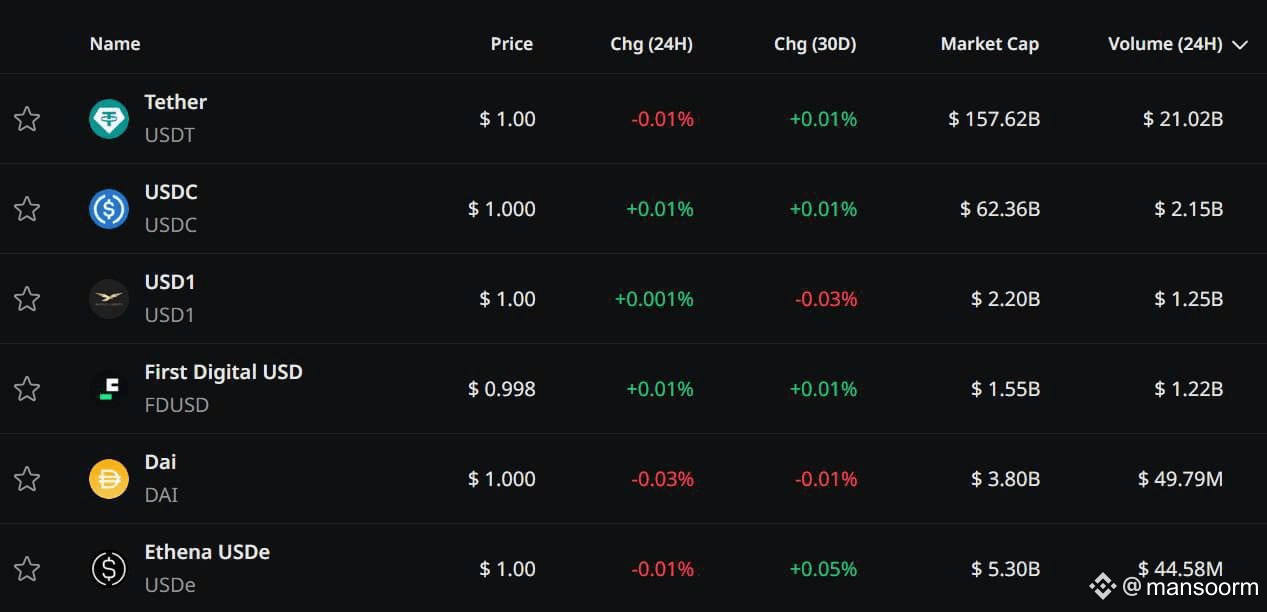Click the Ethena USDe coin icon

(x=109, y=569)
